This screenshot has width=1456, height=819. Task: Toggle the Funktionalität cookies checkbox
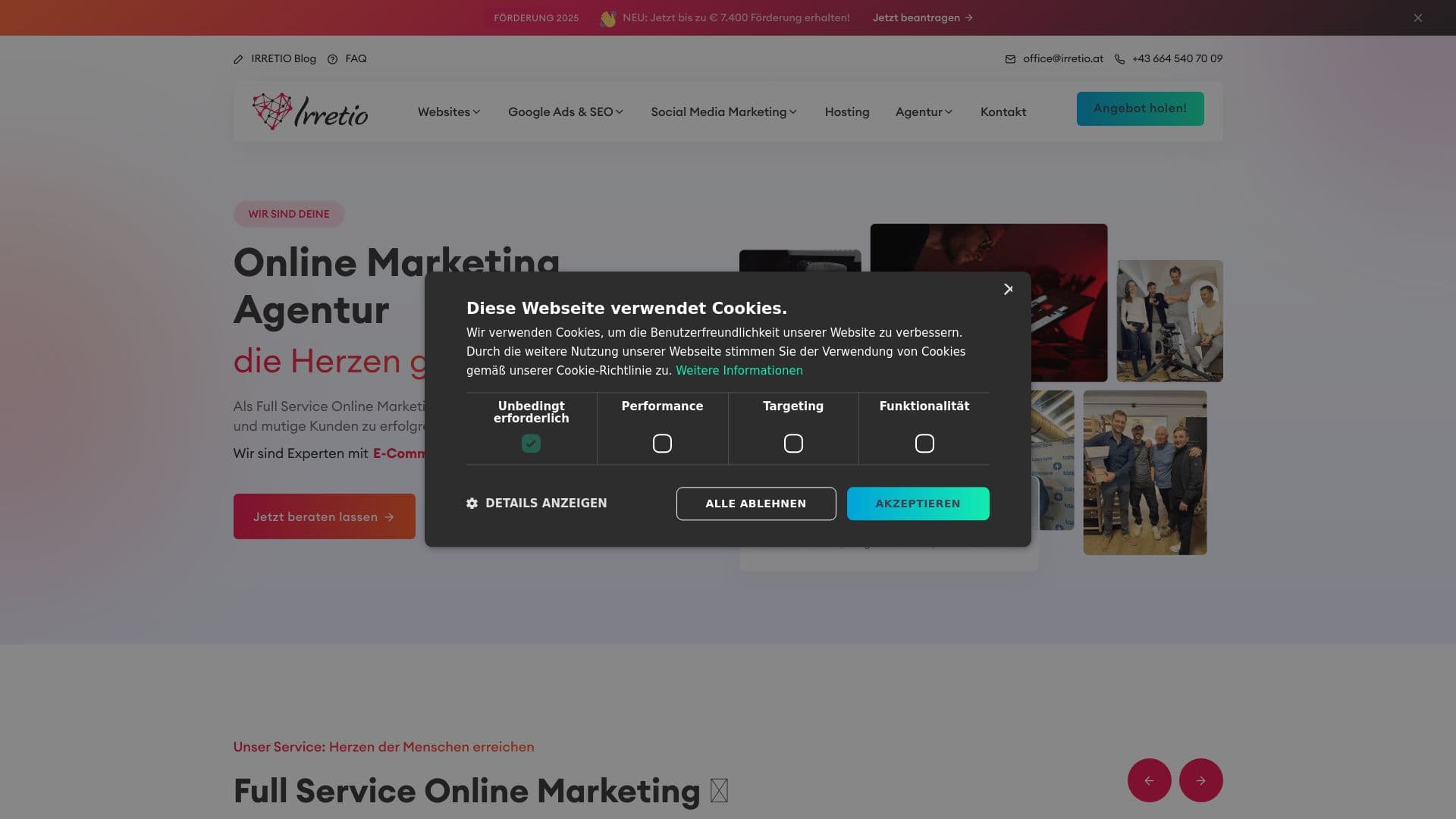924,443
